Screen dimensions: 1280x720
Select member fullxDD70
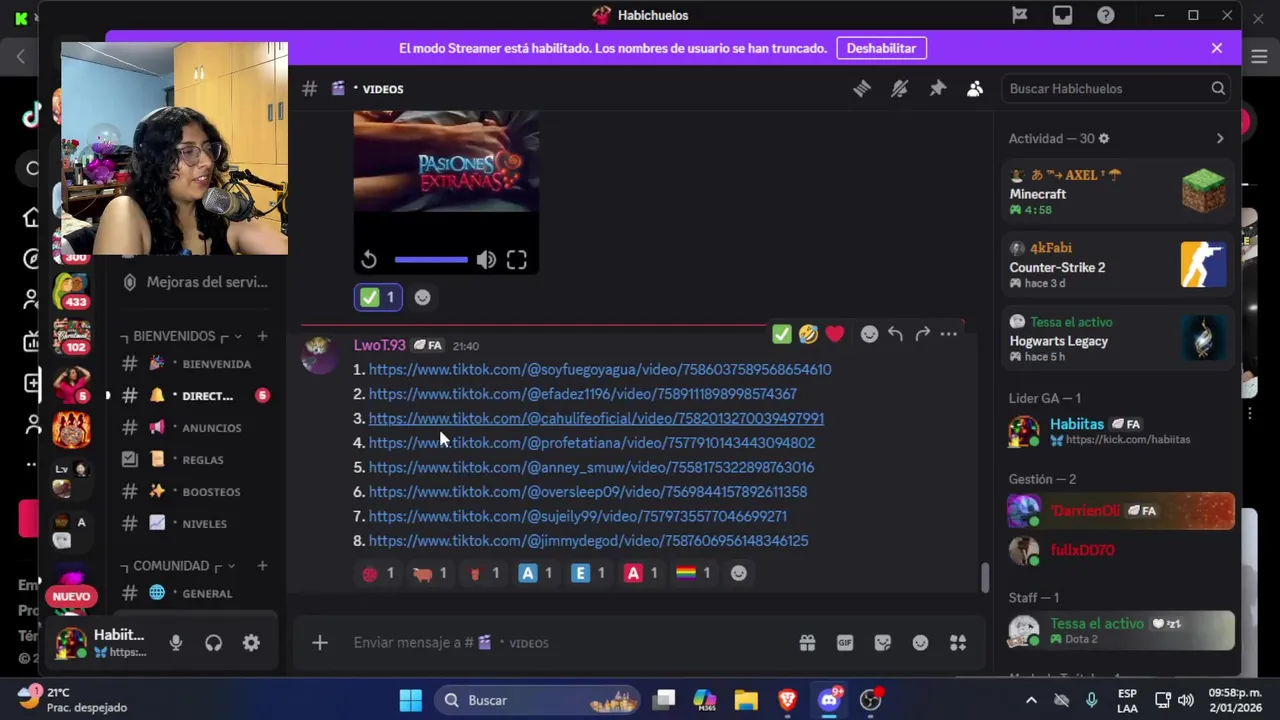(x=1118, y=550)
